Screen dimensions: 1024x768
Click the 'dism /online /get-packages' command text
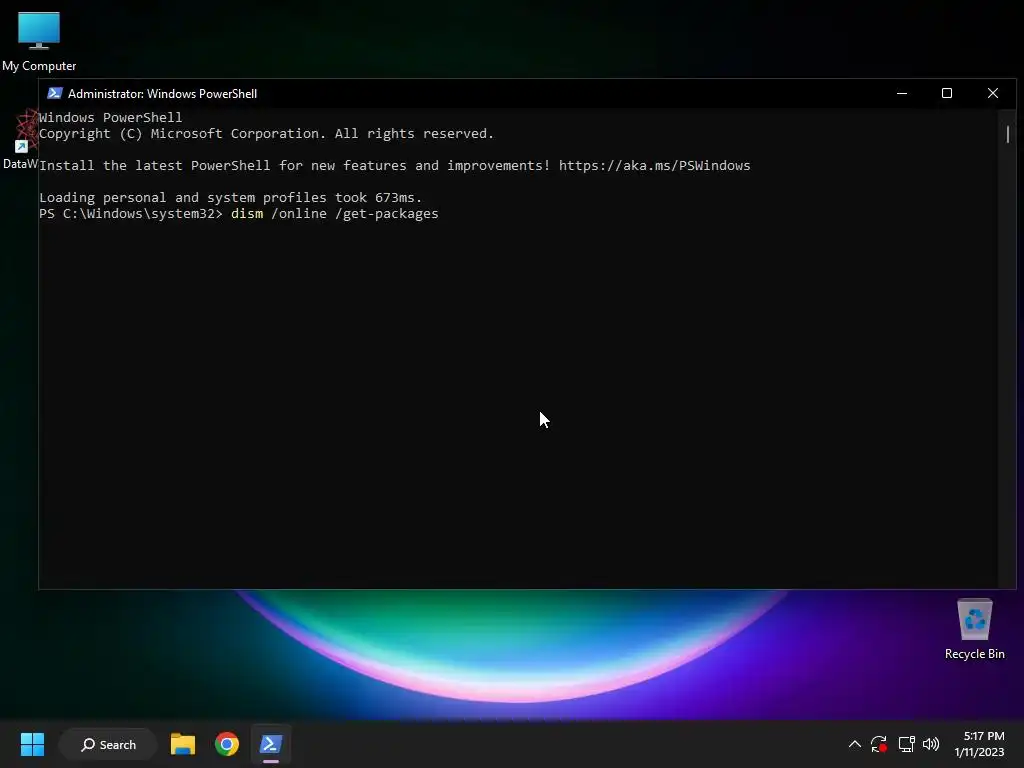tap(334, 214)
